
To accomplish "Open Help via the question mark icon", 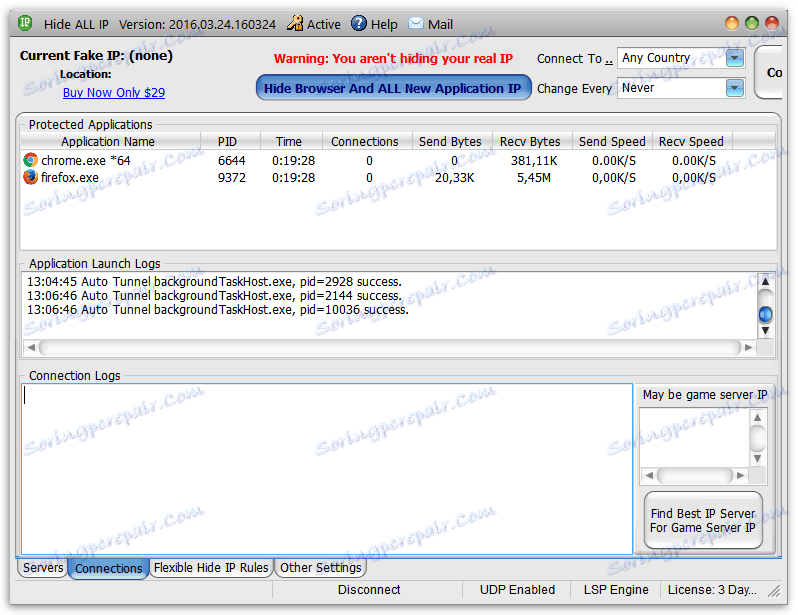I will (359, 23).
